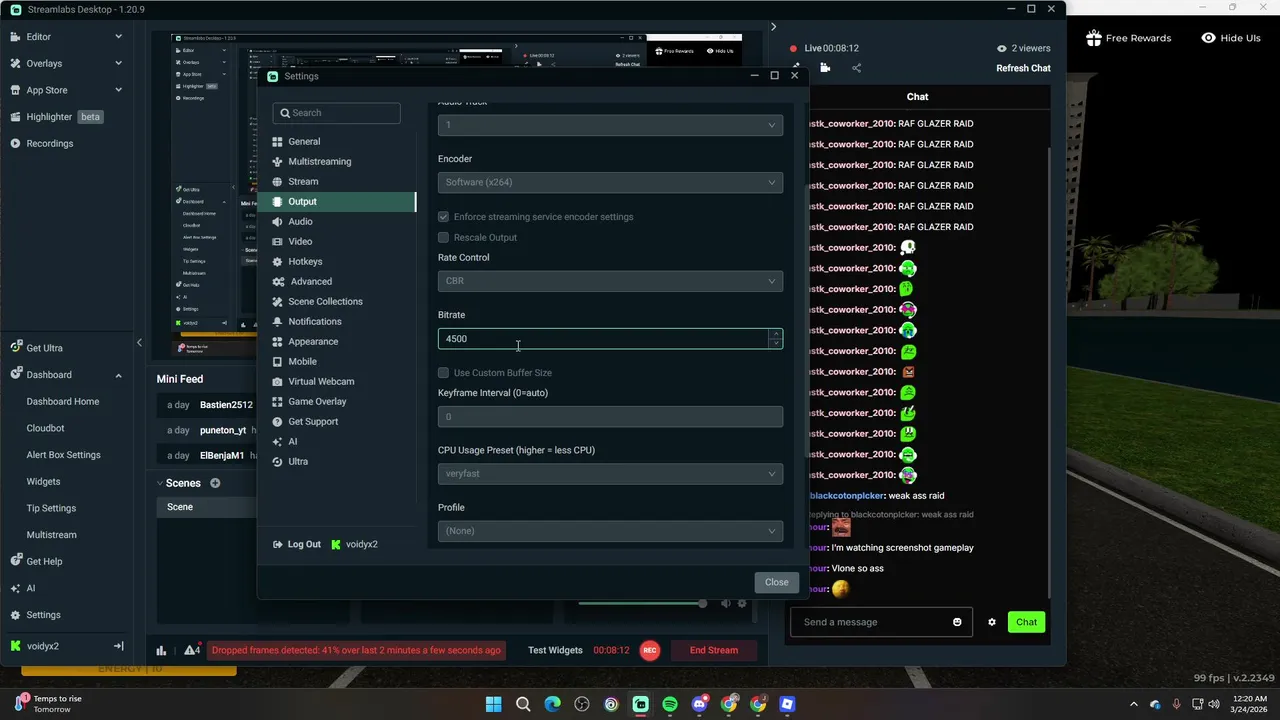Open the Audio Track dropdown

coord(610,125)
